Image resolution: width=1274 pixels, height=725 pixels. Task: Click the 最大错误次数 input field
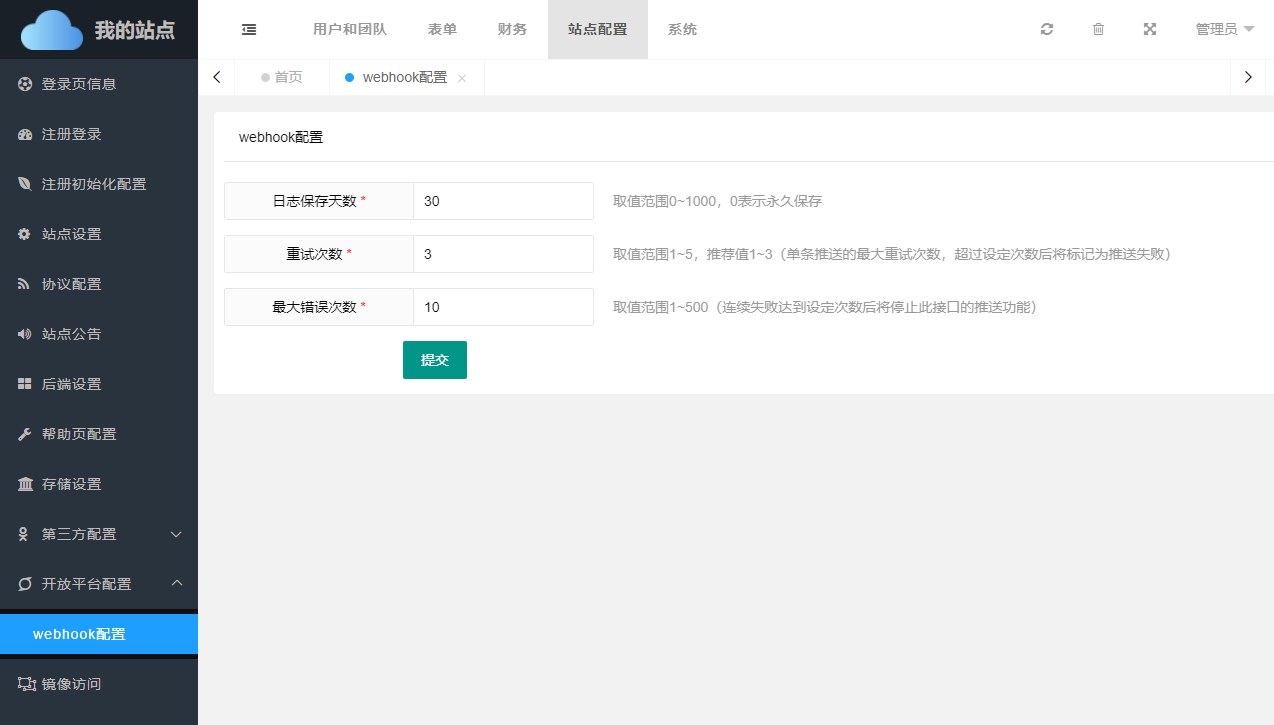[503, 307]
